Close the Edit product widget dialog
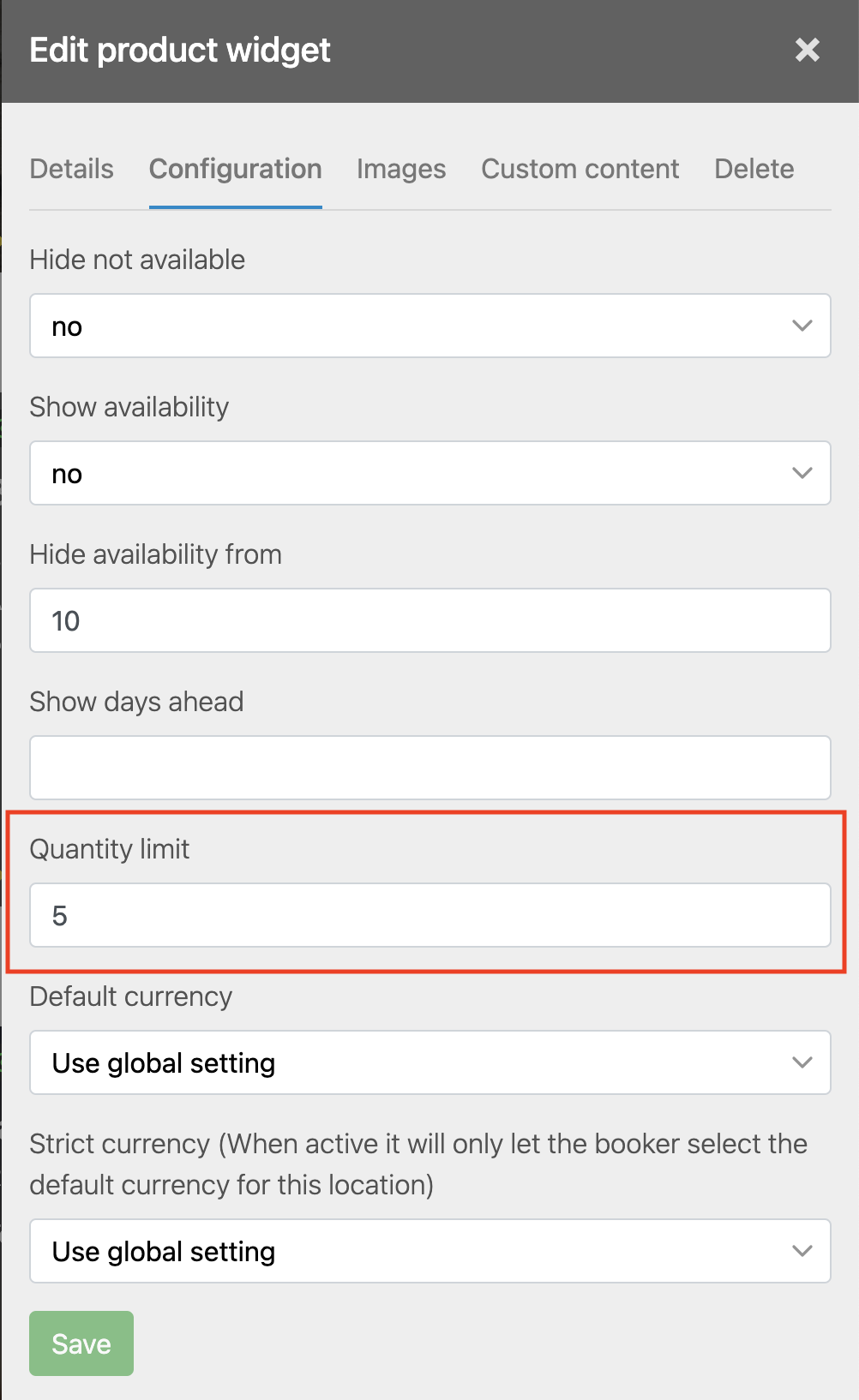 point(808,50)
